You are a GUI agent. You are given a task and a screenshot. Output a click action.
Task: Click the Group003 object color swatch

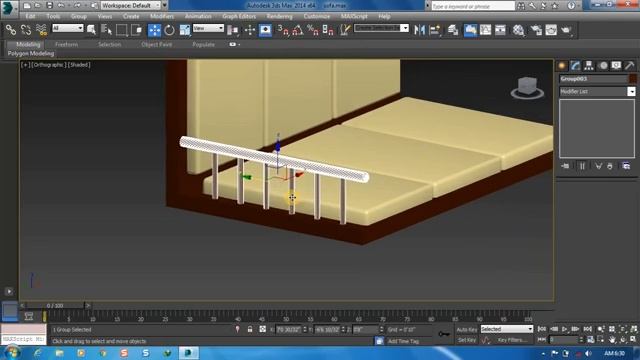[x=633, y=79]
